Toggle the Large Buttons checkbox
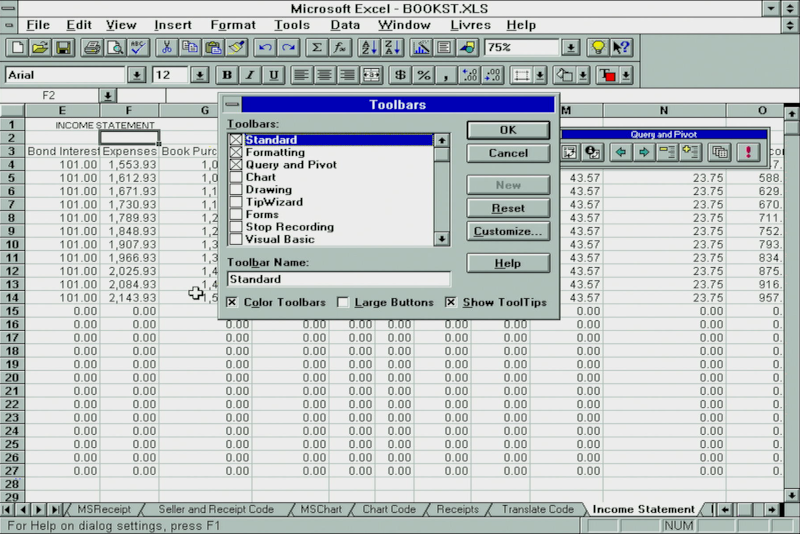800x534 pixels. [343, 302]
